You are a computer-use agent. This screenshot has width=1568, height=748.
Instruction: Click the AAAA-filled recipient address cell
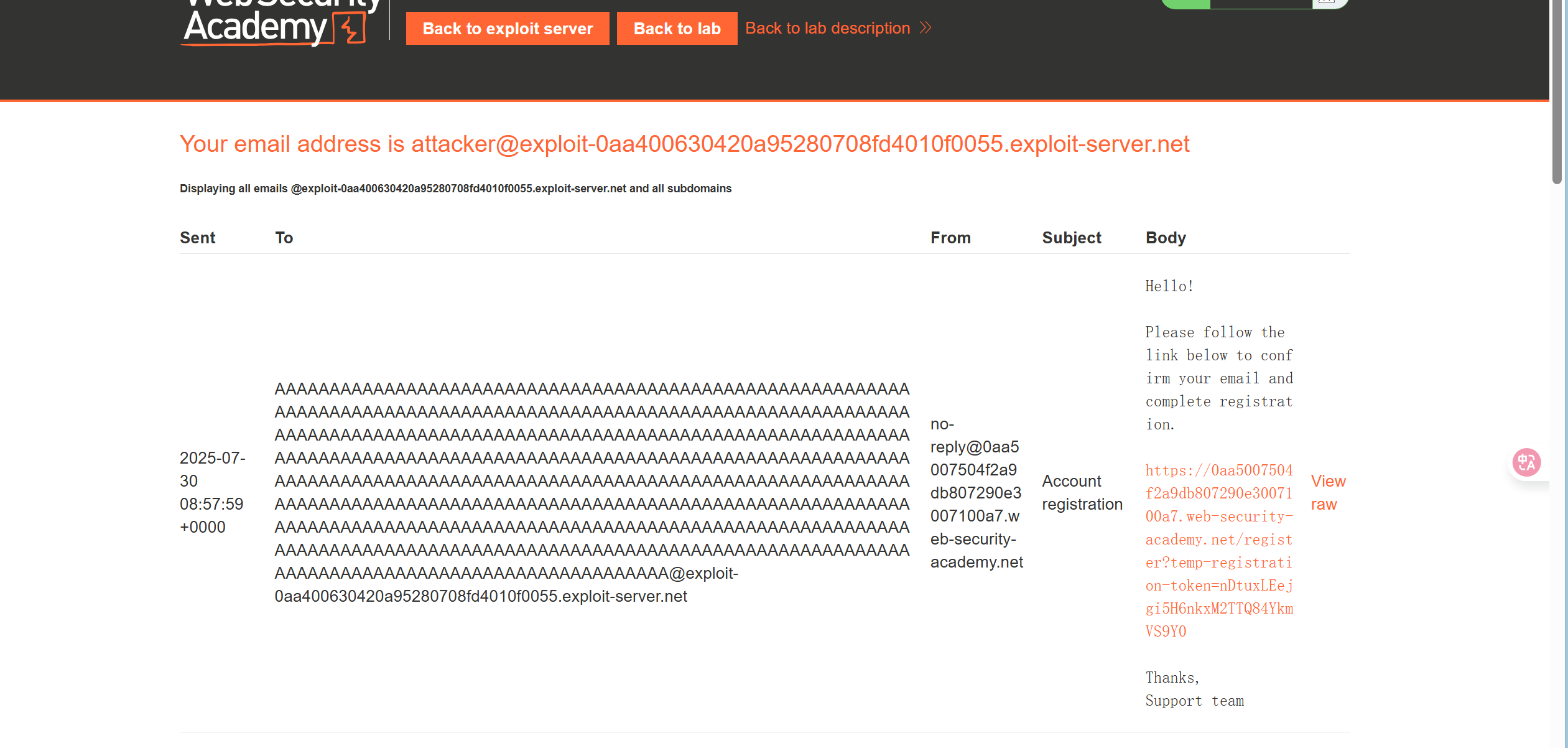(591, 492)
